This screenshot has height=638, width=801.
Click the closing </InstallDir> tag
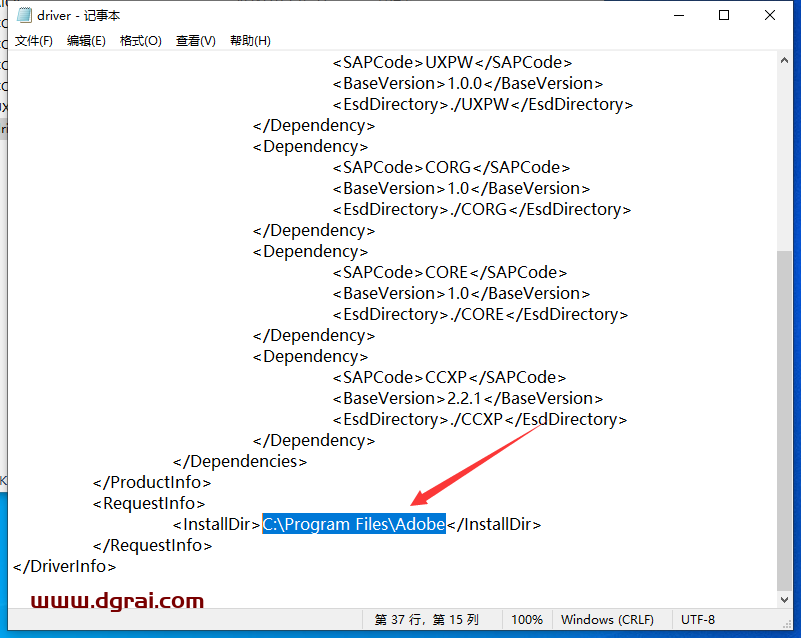(494, 525)
